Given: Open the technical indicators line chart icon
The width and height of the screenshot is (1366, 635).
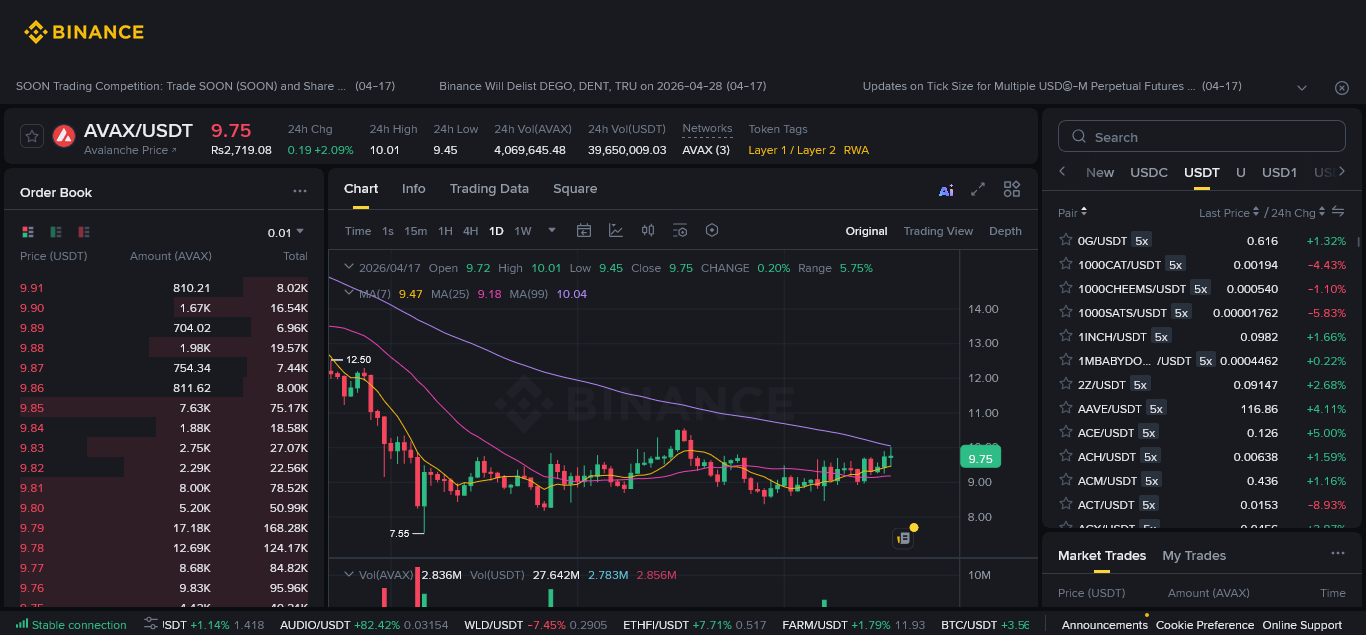Looking at the screenshot, I should [616, 230].
